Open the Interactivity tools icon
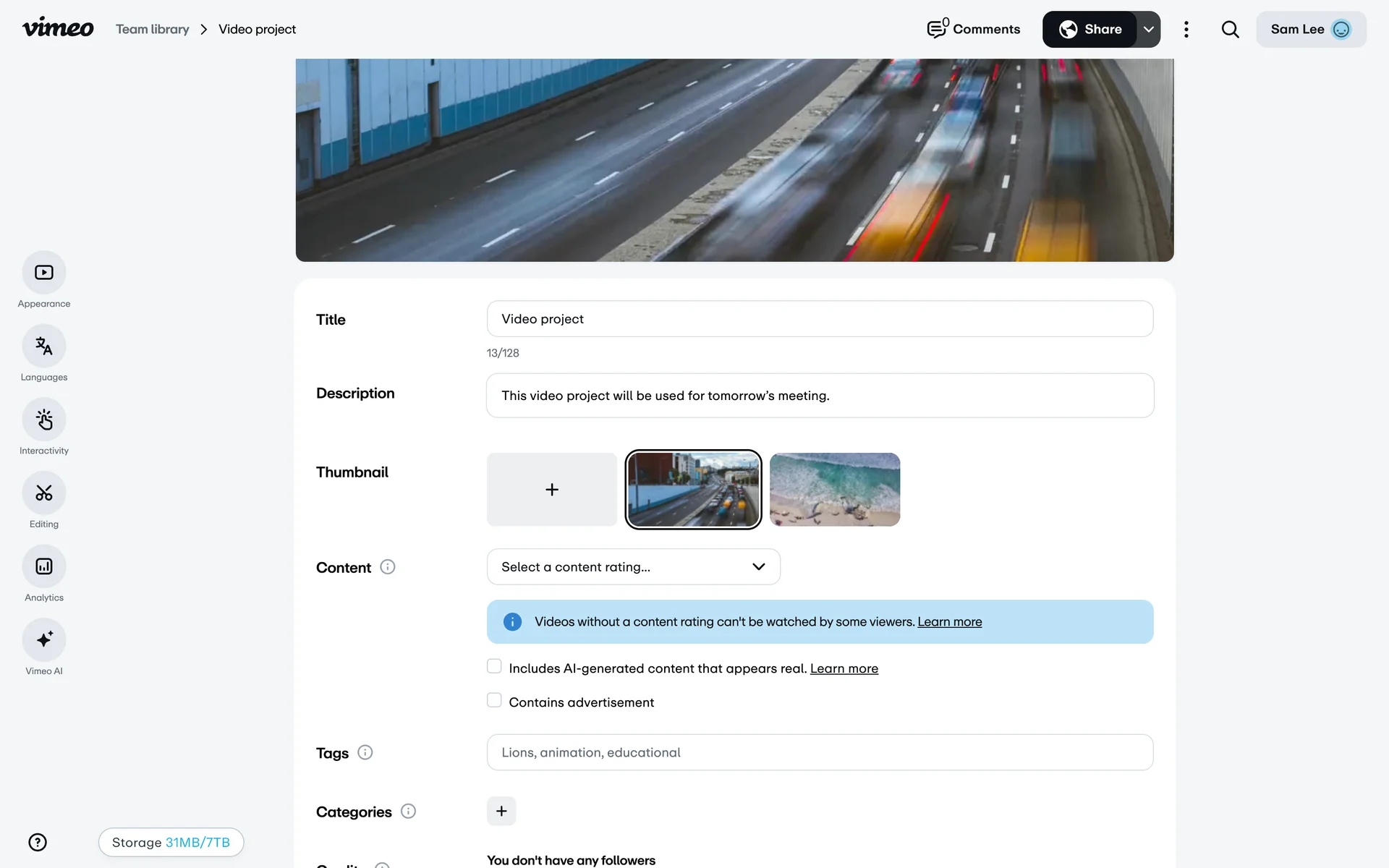 click(44, 420)
